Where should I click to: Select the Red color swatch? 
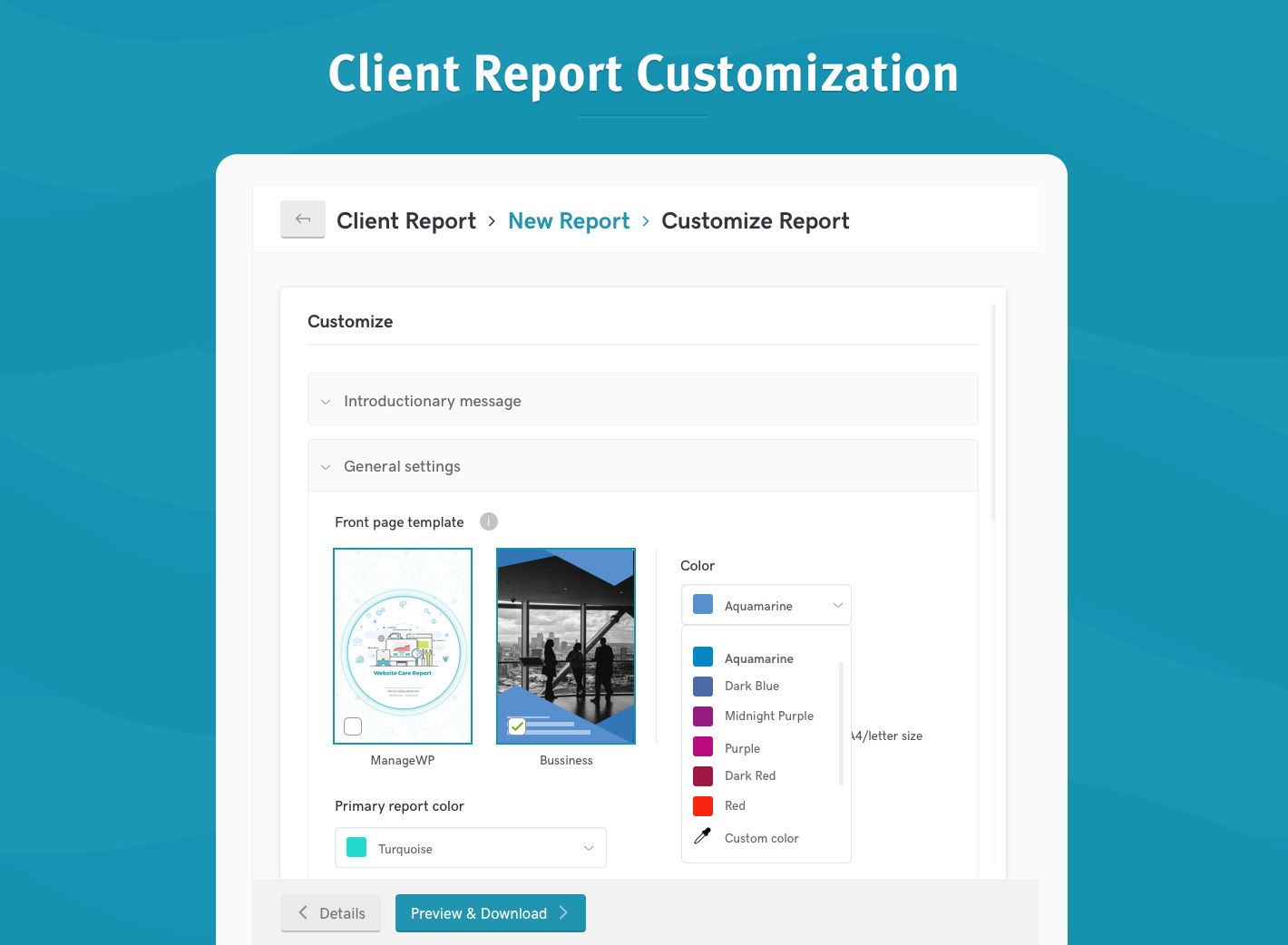pyautogui.click(x=703, y=805)
